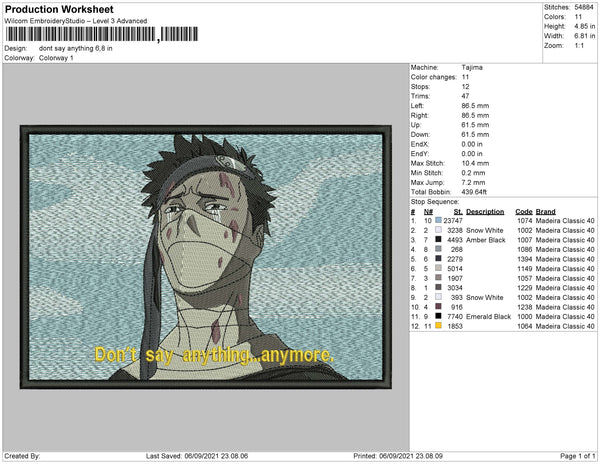Click the Down value '61.5 mm'
The height and width of the screenshot is (464, 600).
(x=475, y=134)
